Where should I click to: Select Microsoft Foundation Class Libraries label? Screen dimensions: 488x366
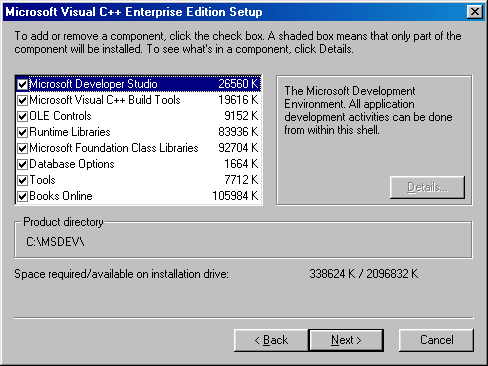(114, 148)
